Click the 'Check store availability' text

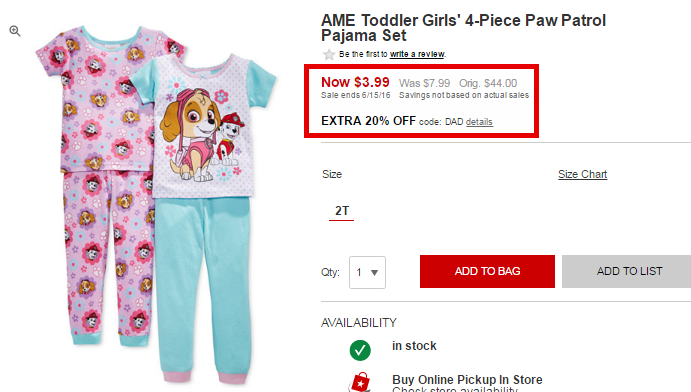[x=455, y=389]
